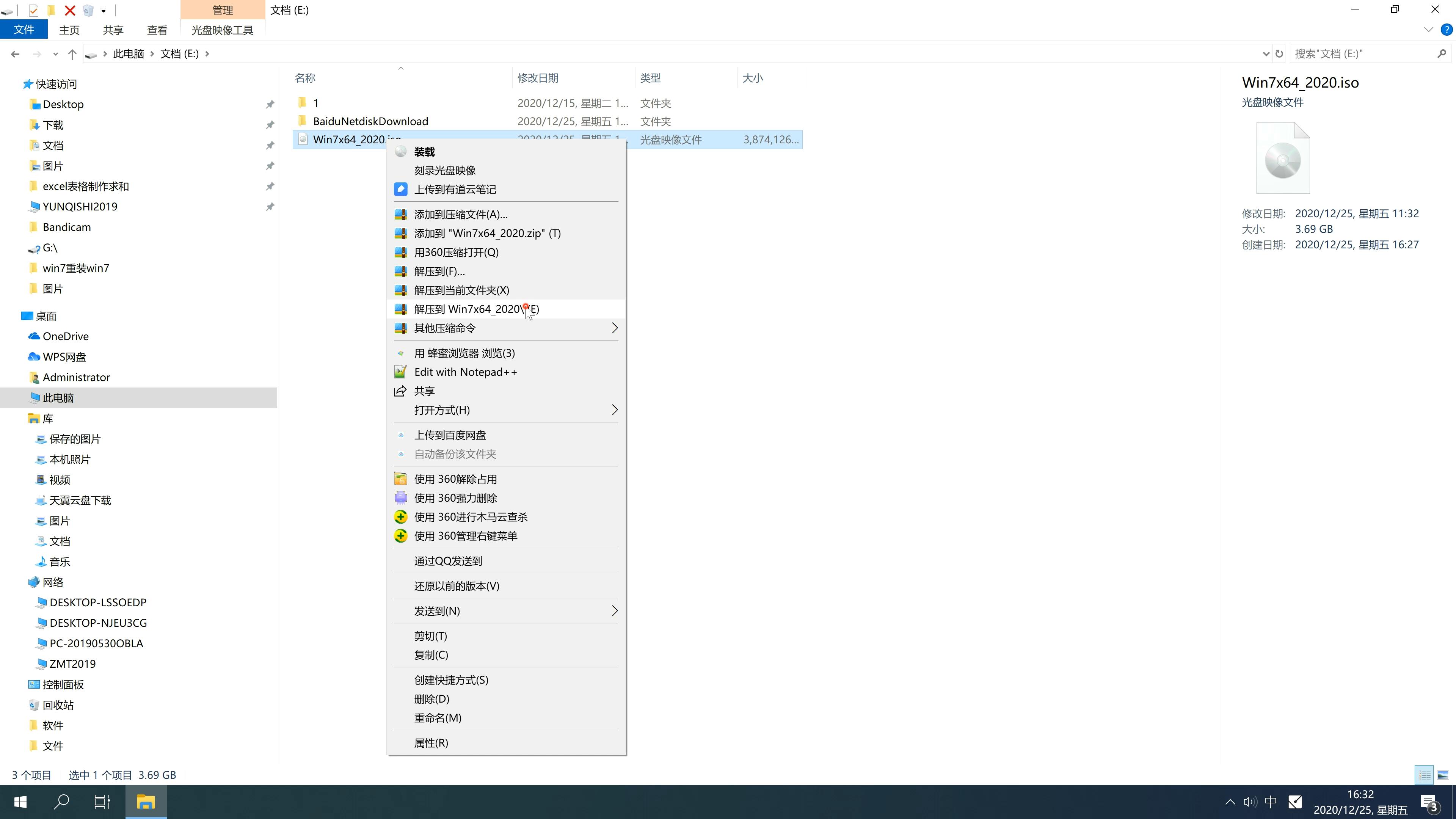Select 刻录光盘映像 to burn disc image
1456x819 pixels.
(447, 170)
